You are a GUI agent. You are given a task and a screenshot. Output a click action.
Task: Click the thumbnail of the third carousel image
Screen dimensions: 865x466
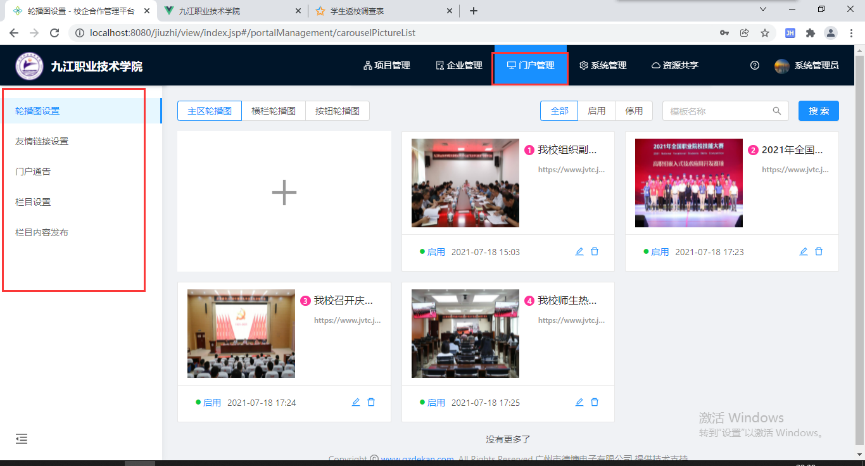(241, 333)
